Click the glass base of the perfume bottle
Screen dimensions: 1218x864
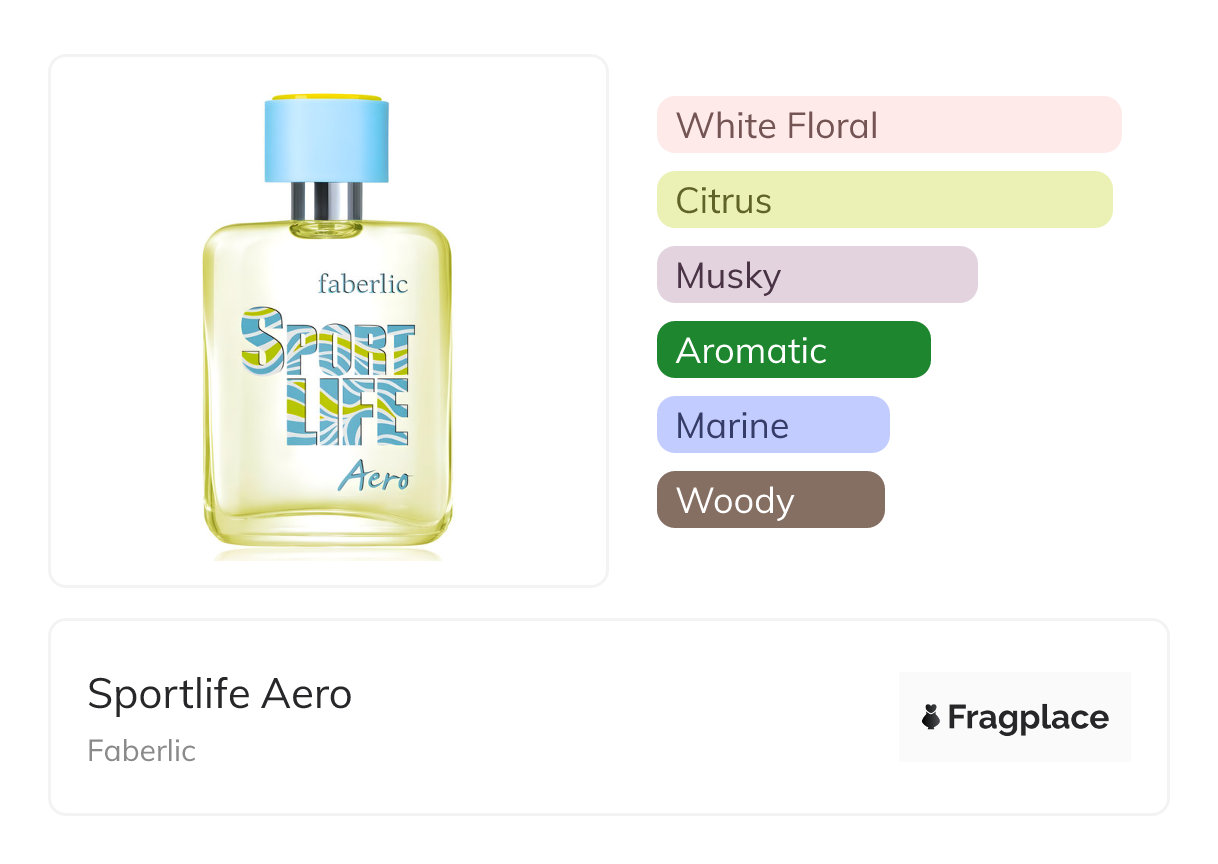pos(327,527)
